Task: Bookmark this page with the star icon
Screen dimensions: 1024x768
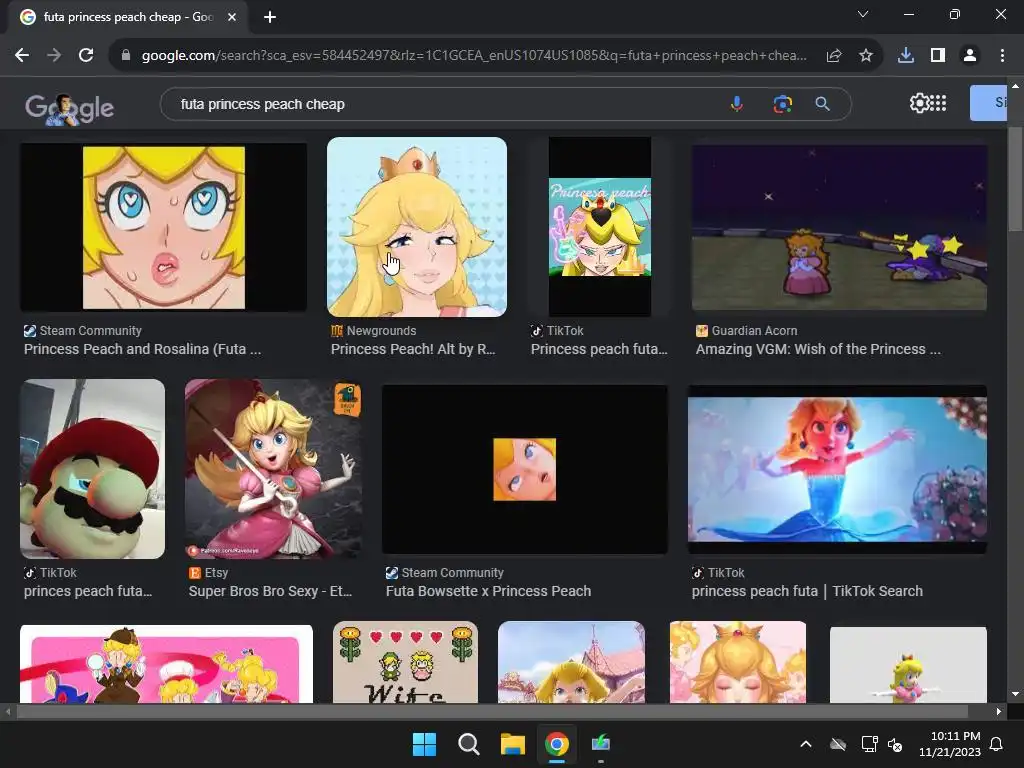Action: point(866,56)
